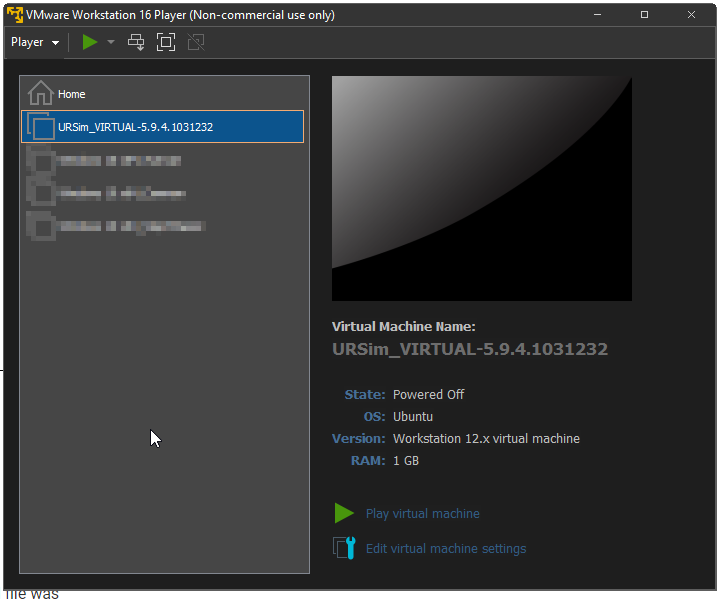Maximize the VMware Player window
This screenshot has width=723, height=601.
[x=645, y=15]
